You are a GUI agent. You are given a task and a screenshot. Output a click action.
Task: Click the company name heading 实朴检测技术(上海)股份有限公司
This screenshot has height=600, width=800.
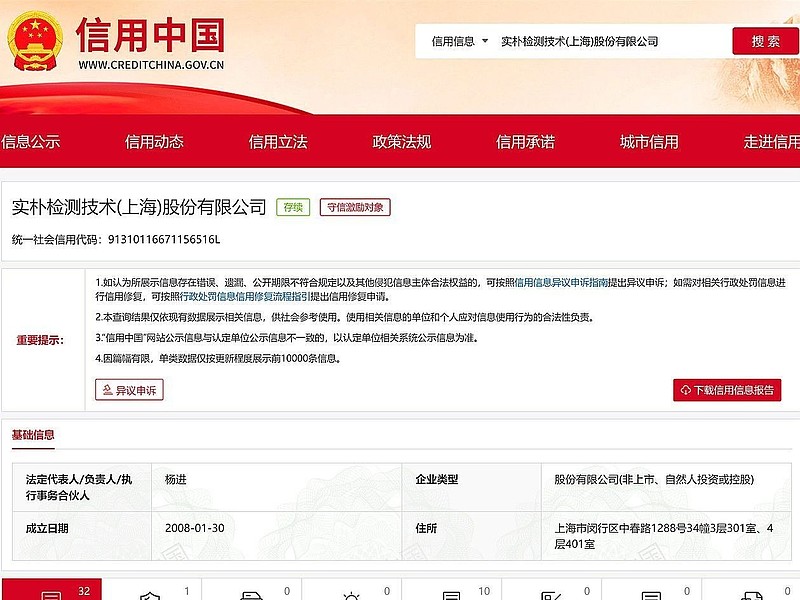[139, 207]
